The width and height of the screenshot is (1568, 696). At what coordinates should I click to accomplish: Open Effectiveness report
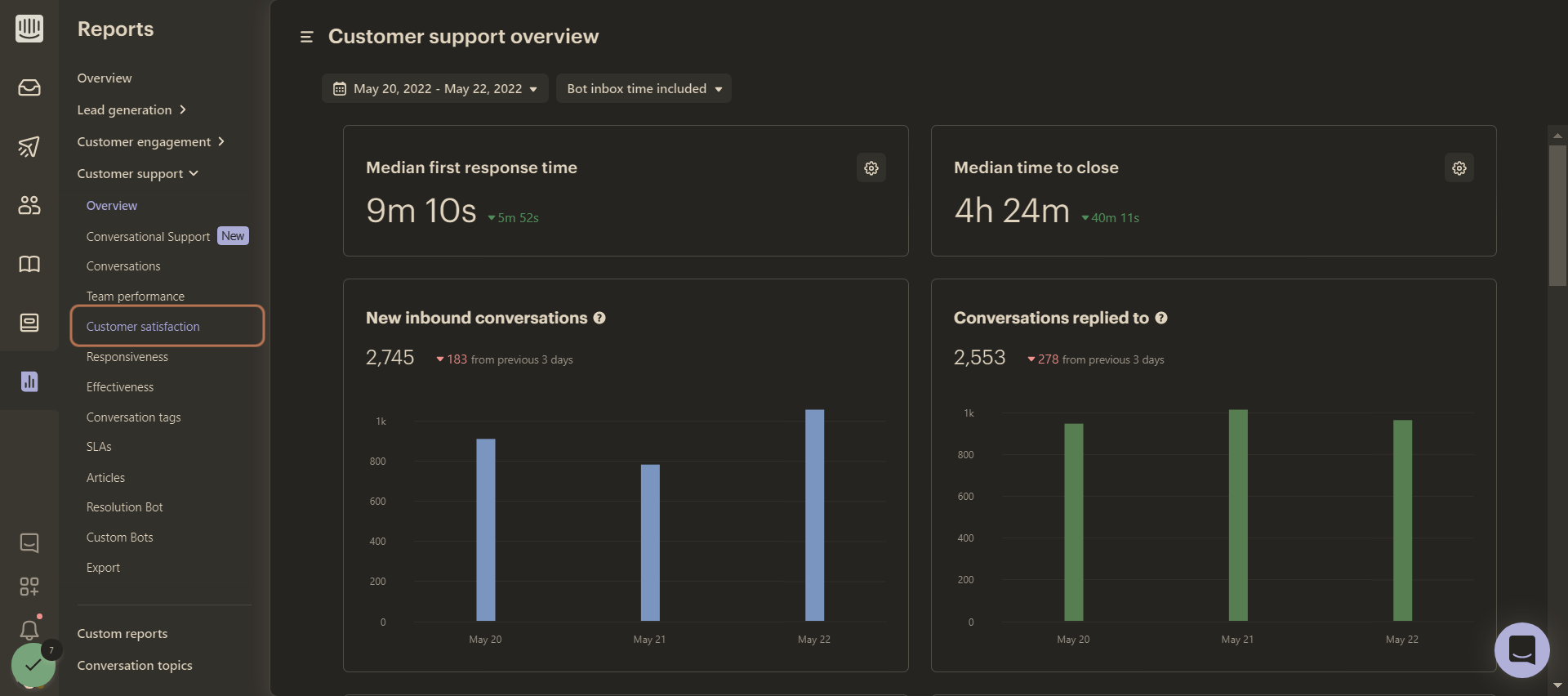(x=120, y=387)
